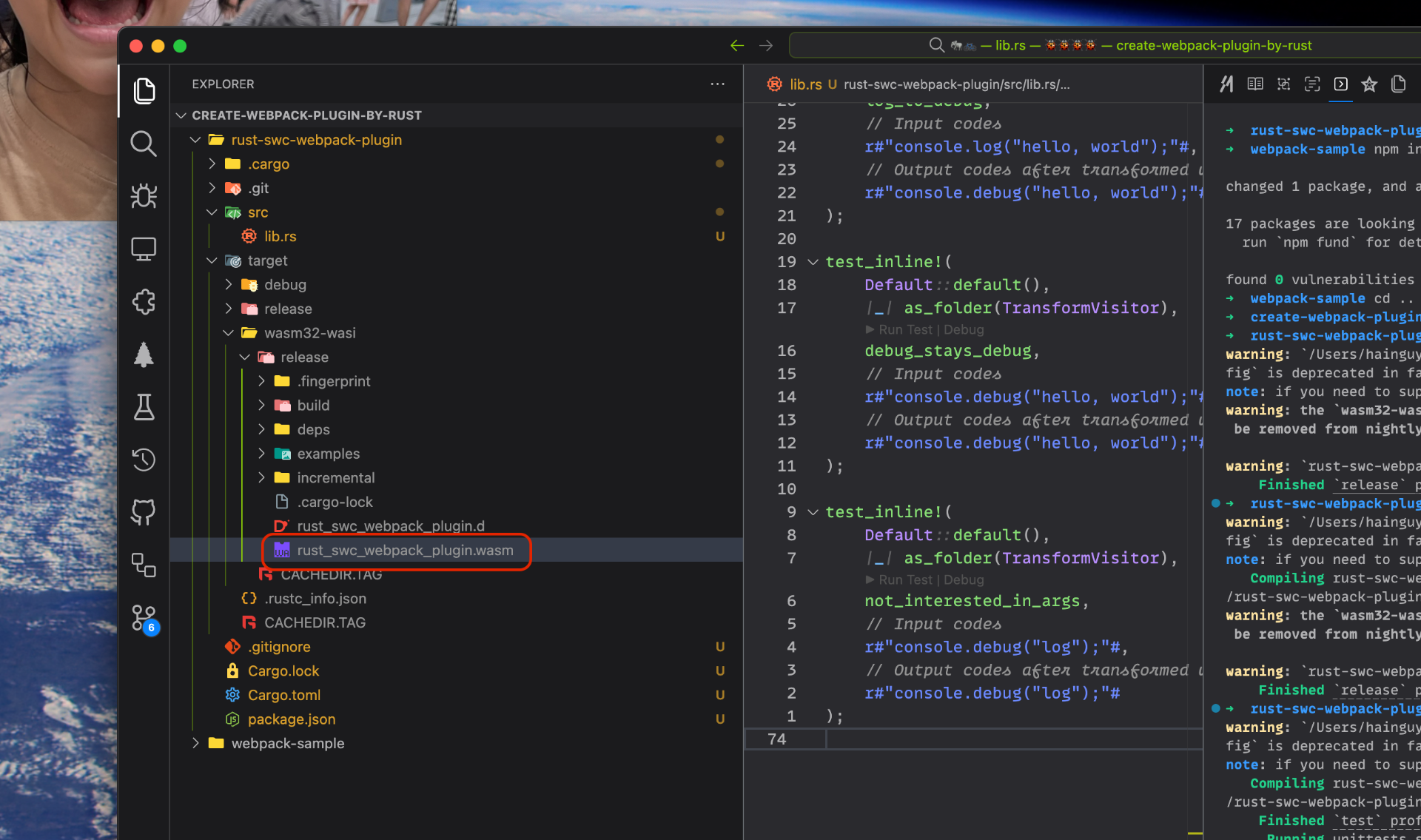Open the Timeline history clock icon
Image resolution: width=1421 pixels, height=840 pixels.
point(144,460)
